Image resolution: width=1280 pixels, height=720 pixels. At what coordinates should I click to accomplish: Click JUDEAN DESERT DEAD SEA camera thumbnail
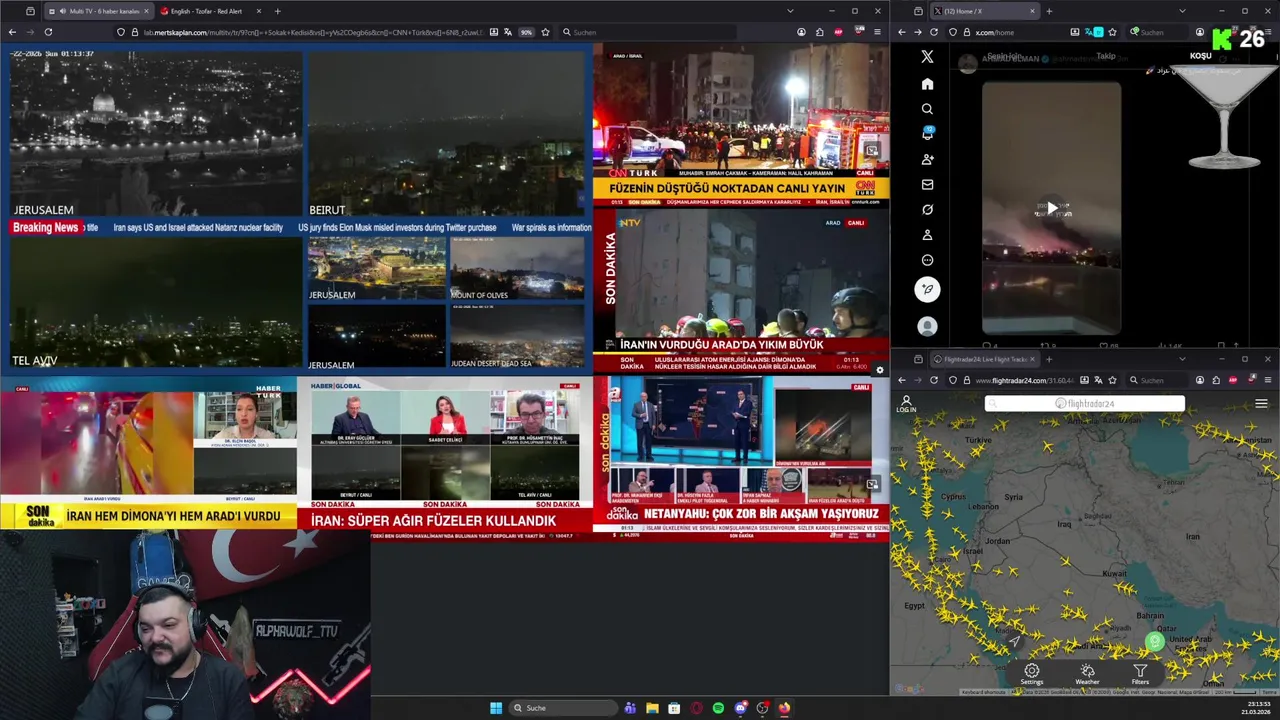(x=517, y=337)
